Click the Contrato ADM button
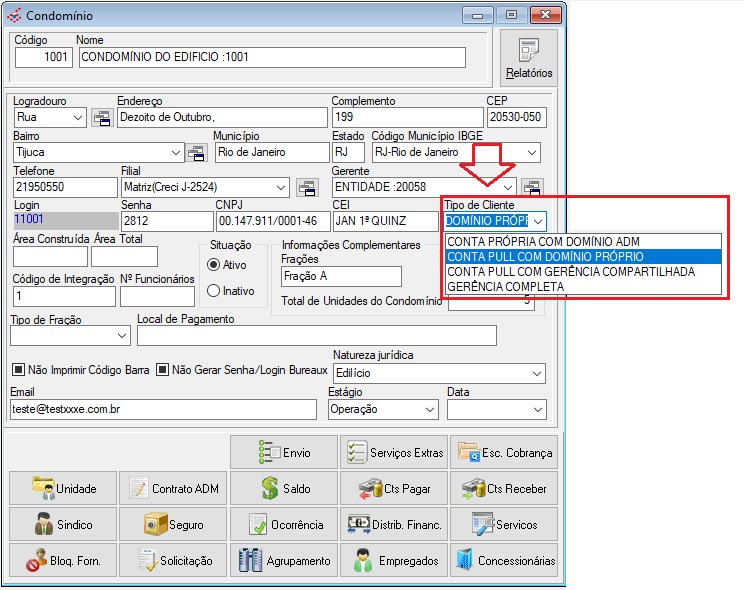The image size is (744, 590). pos(174,489)
